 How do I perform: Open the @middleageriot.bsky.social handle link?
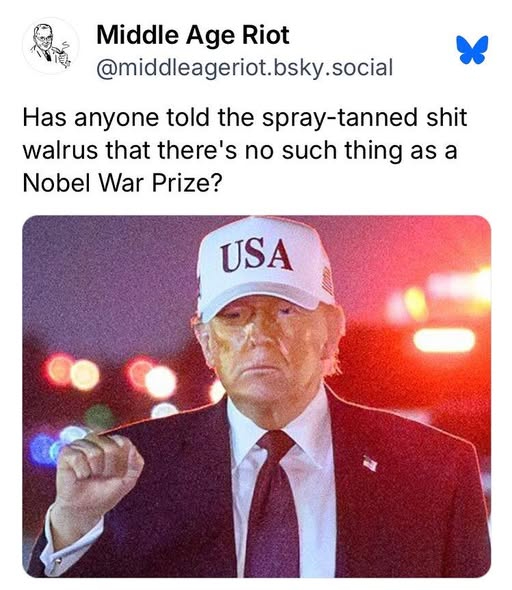[245, 68]
